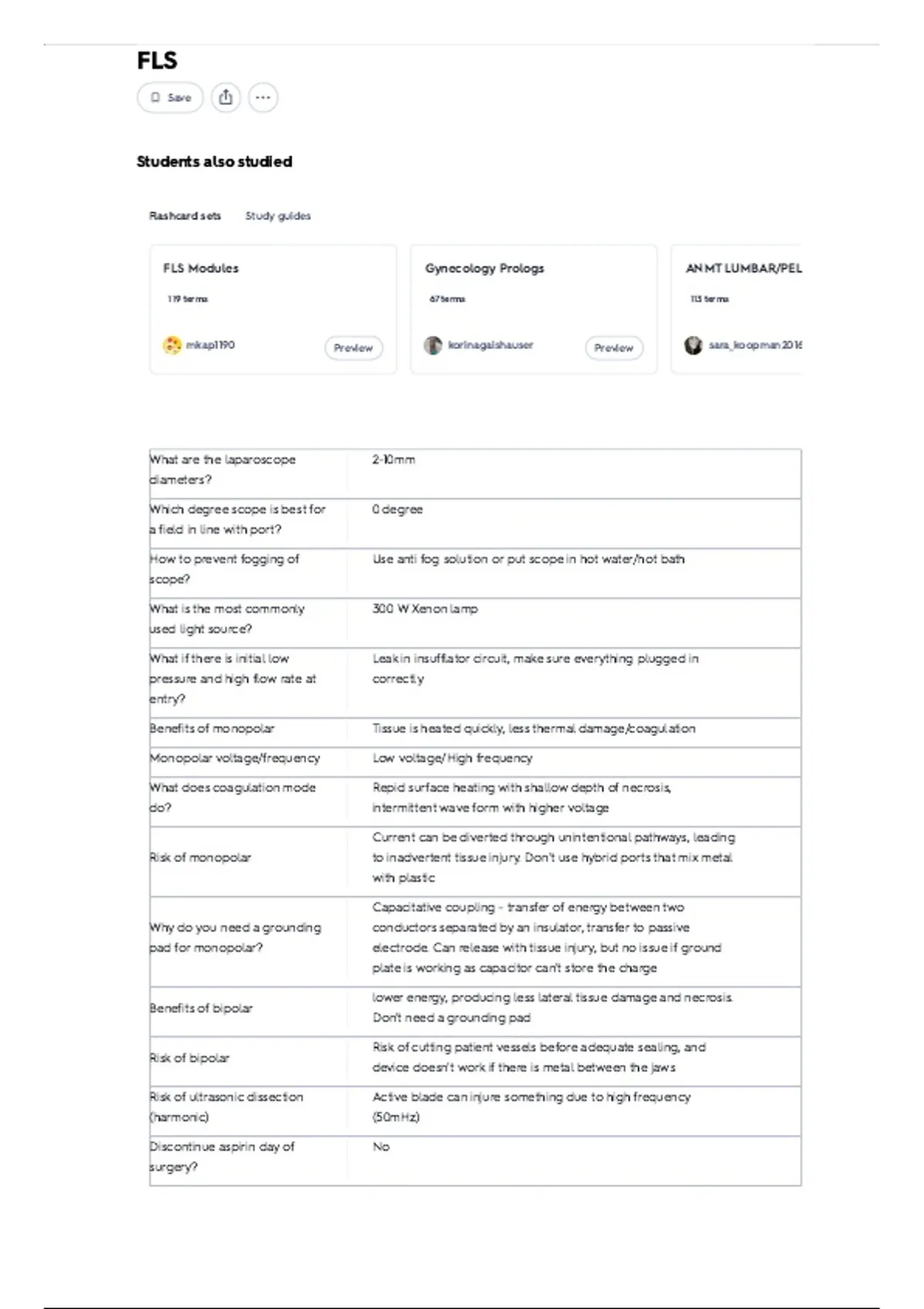Click the sara_koopman profile avatar
The image size is (924, 1309).
(693, 345)
